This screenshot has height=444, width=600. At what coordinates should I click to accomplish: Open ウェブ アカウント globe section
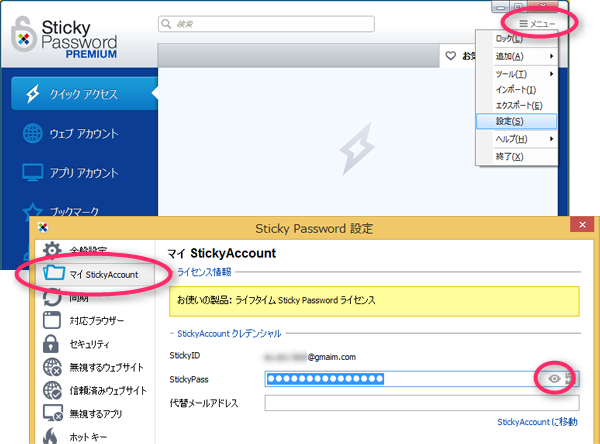point(71,134)
